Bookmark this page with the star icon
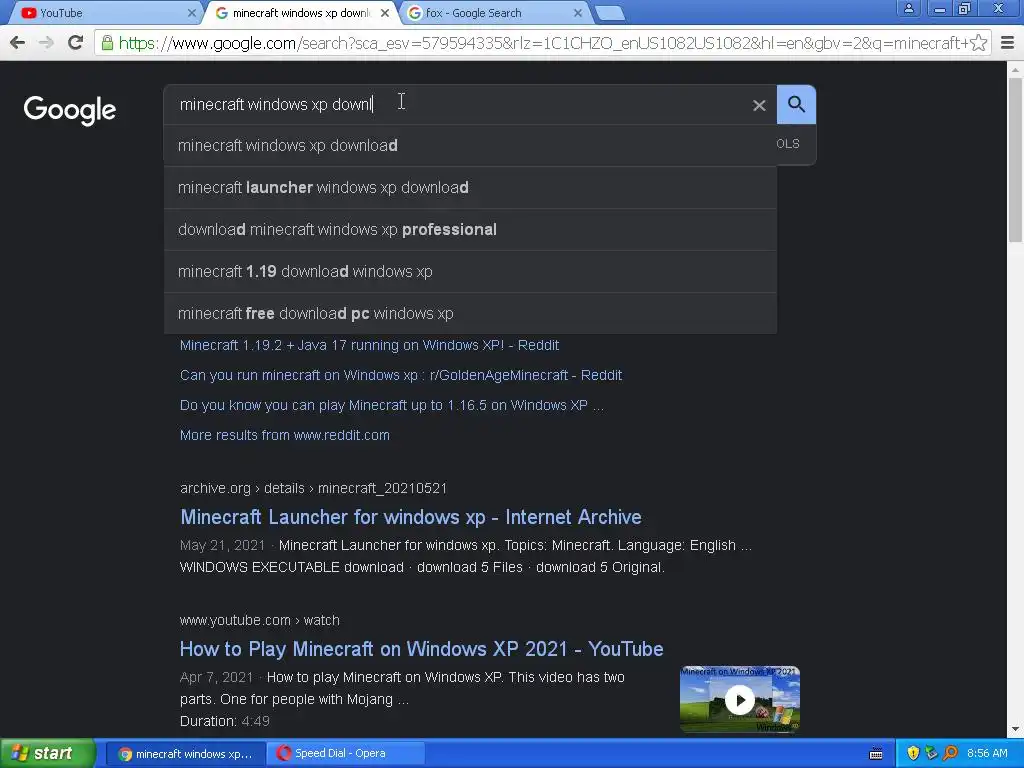1024x768 pixels. [978, 43]
